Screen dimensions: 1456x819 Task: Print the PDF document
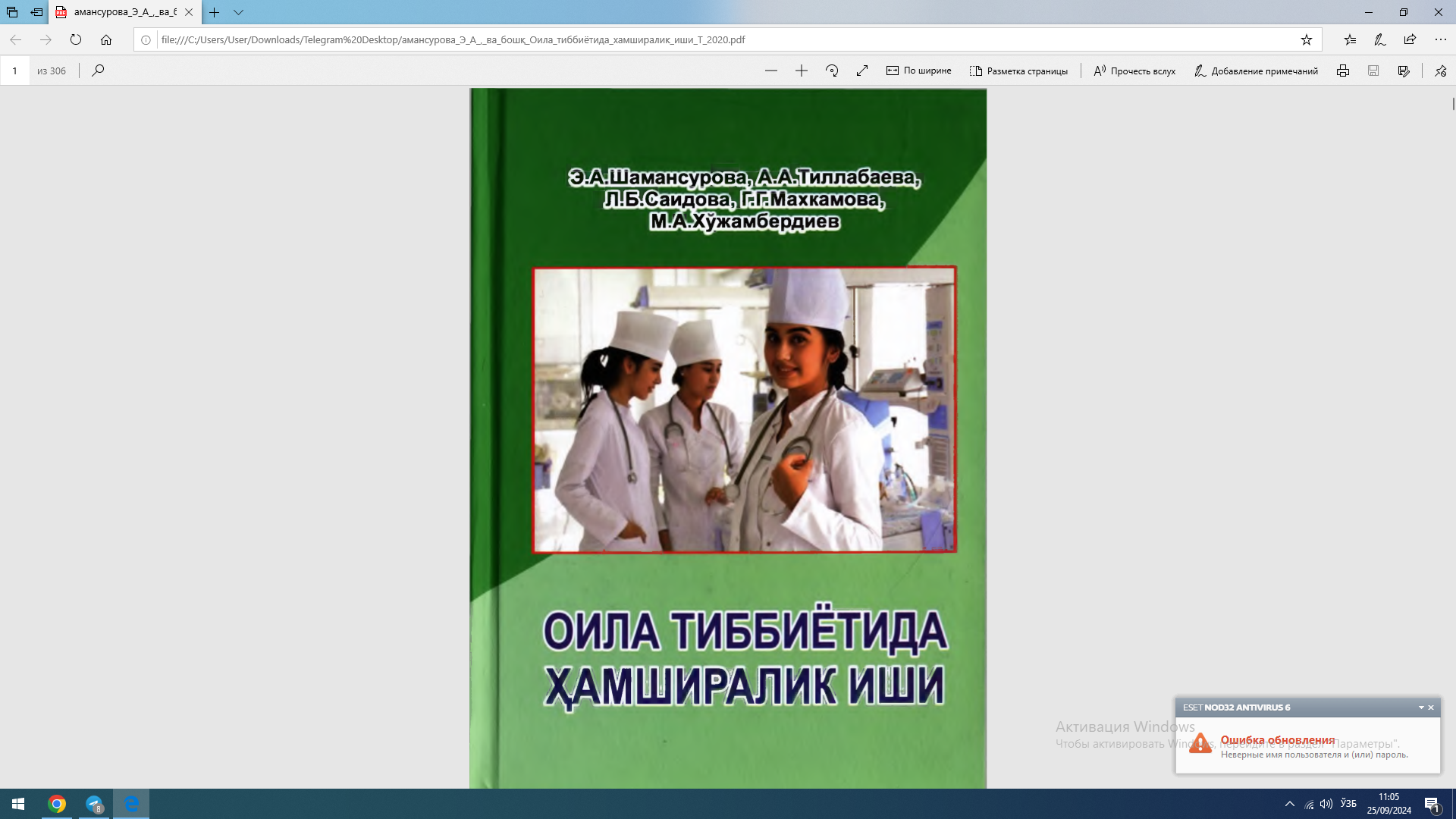point(1343,71)
